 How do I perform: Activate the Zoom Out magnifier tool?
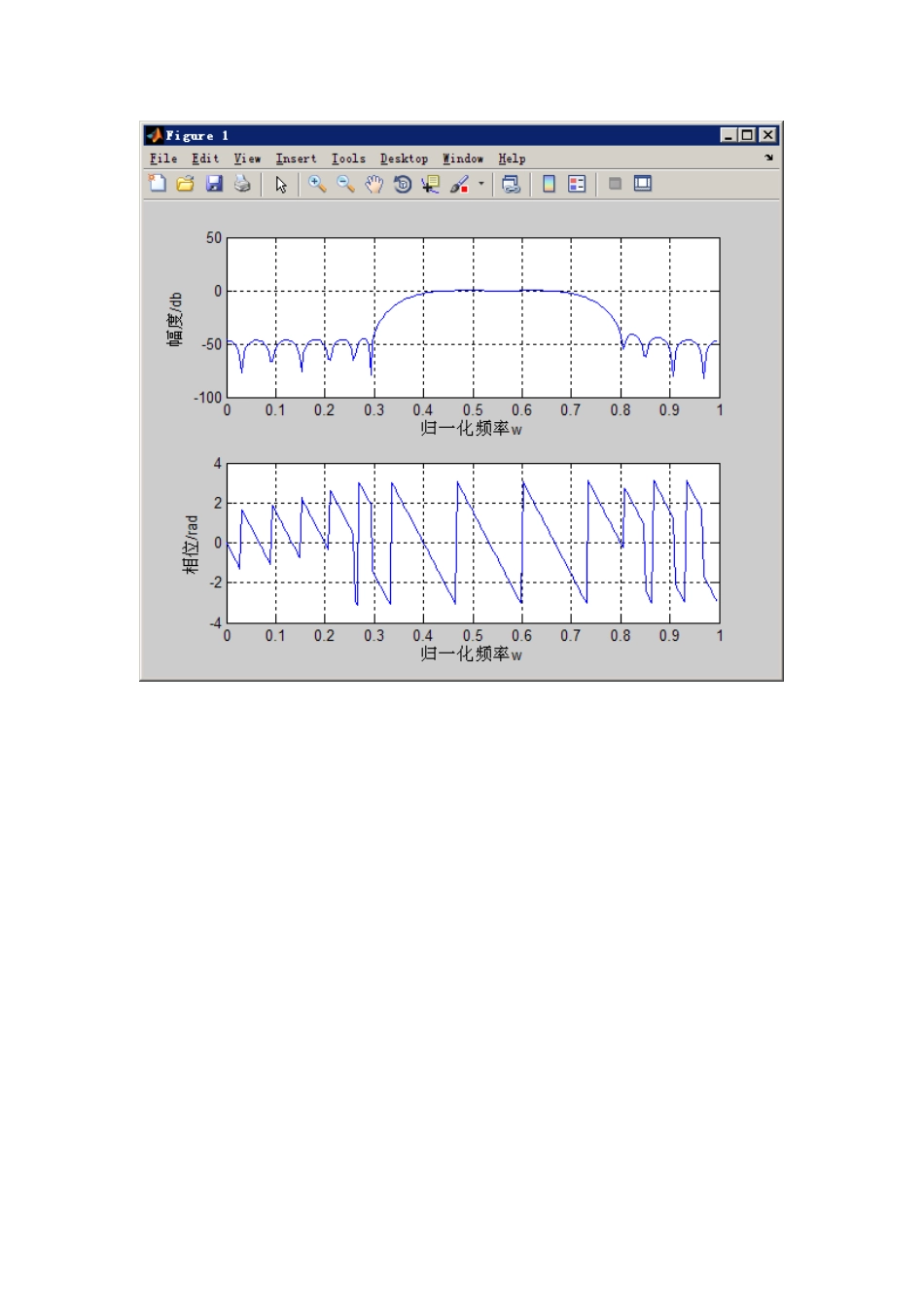(x=345, y=184)
